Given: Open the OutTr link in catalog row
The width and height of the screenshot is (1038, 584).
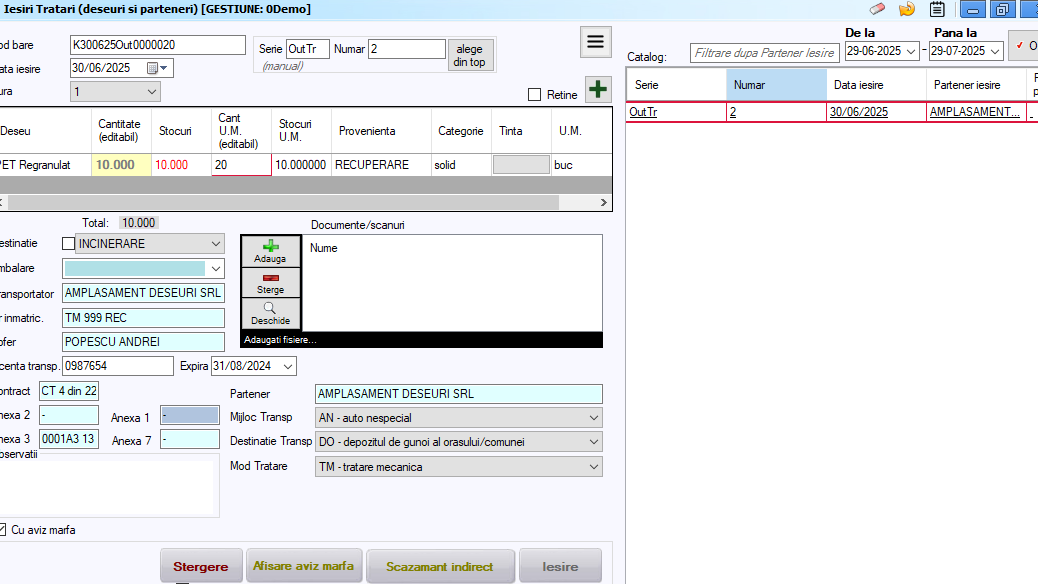Looking at the screenshot, I should [643, 112].
